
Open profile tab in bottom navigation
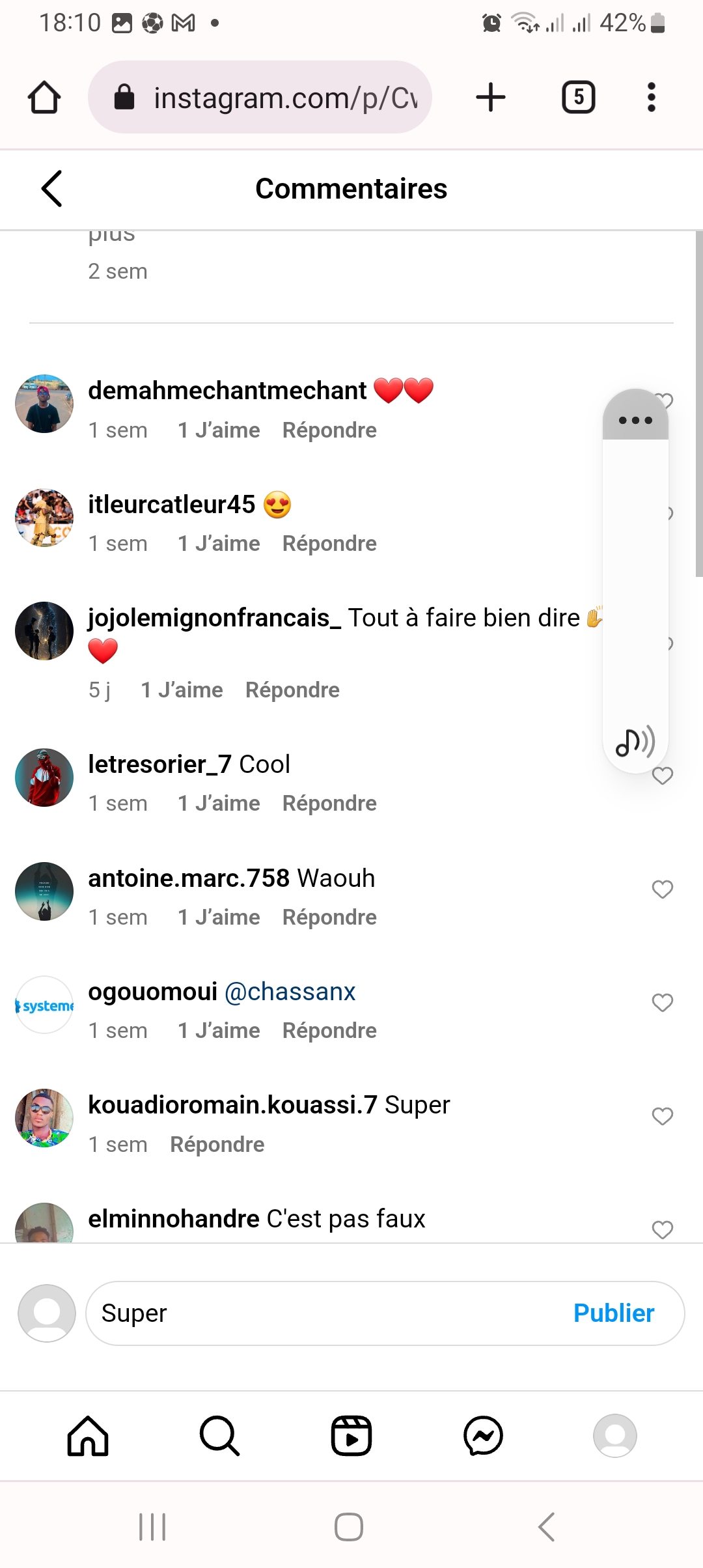coord(614,1435)
